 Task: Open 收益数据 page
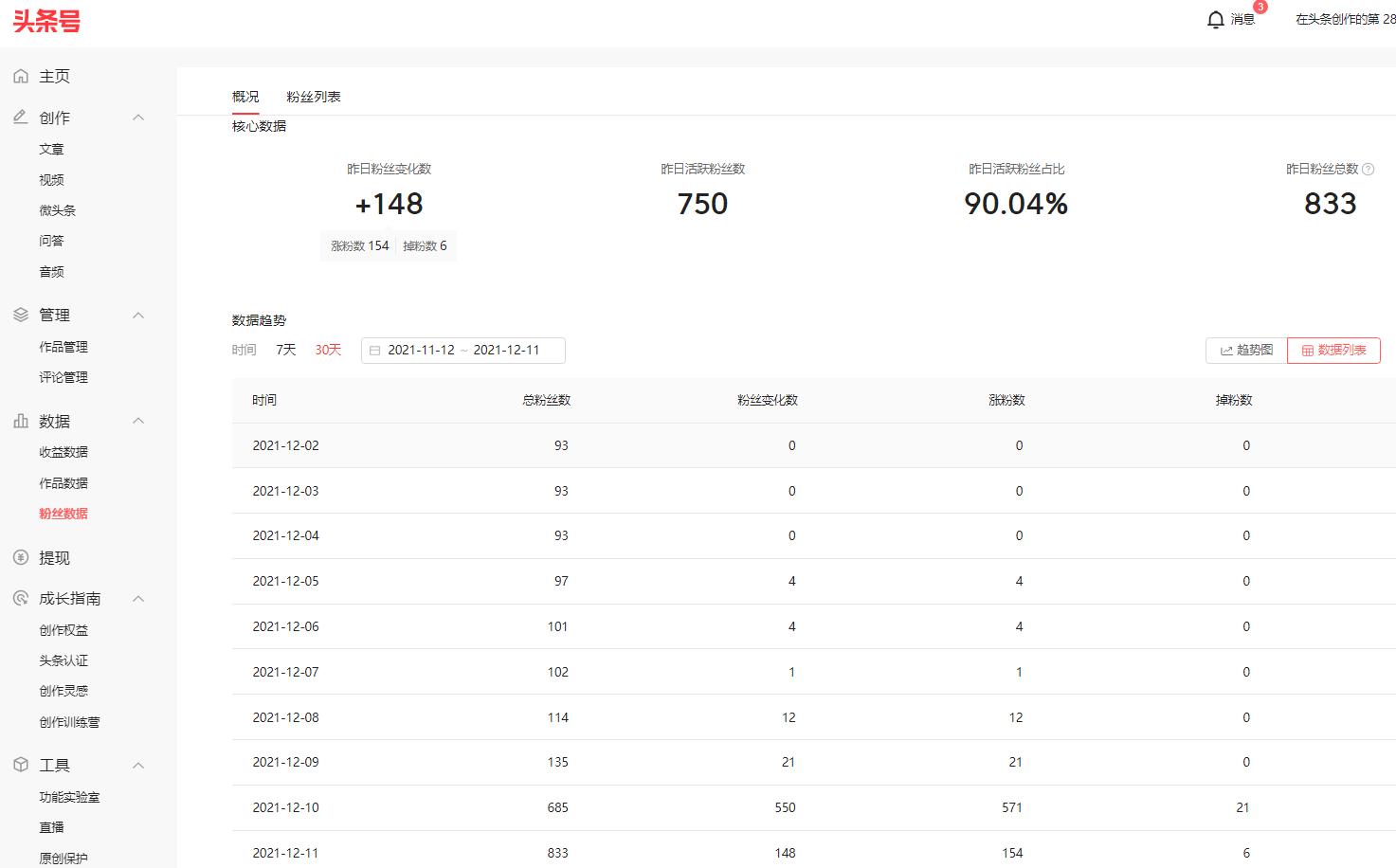tap(63, 452)
